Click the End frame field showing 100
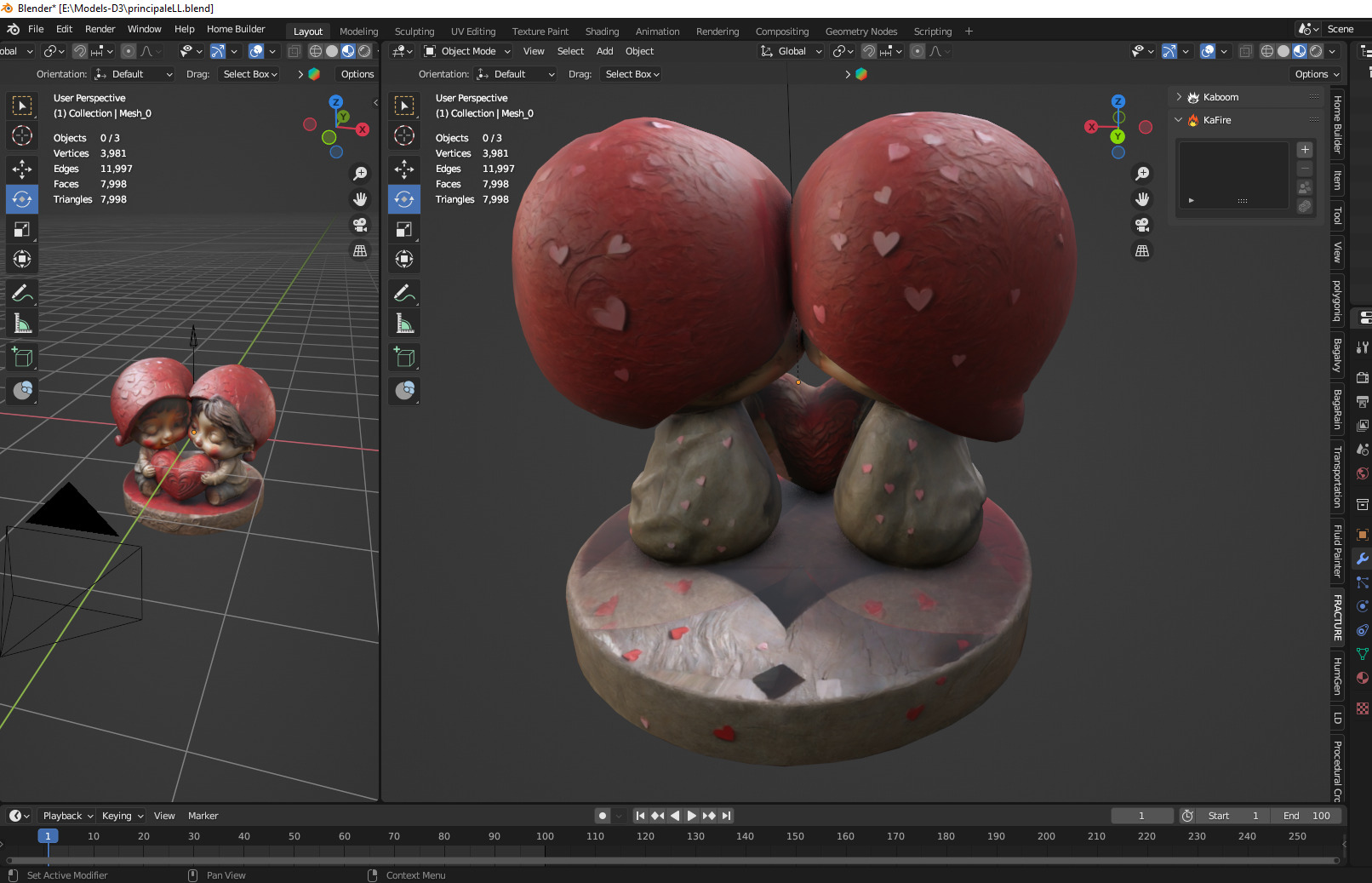Viewport: 1372px width, 883px height. tap(1306, 816)
